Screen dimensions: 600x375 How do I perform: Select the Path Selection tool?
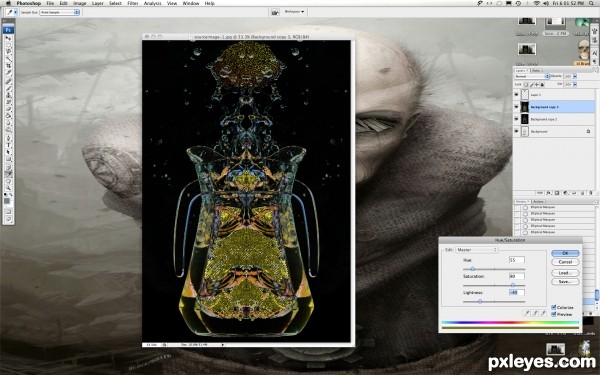[x=8, y=152]
